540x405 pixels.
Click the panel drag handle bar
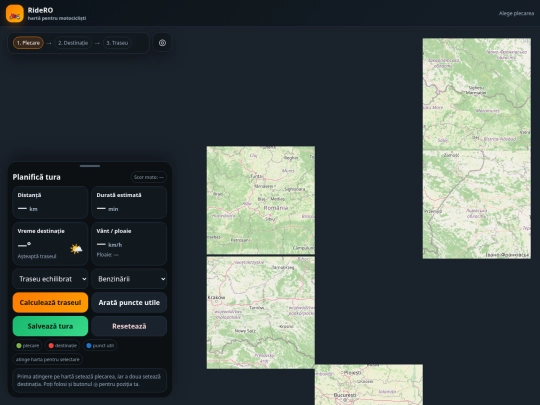point(90,166)
